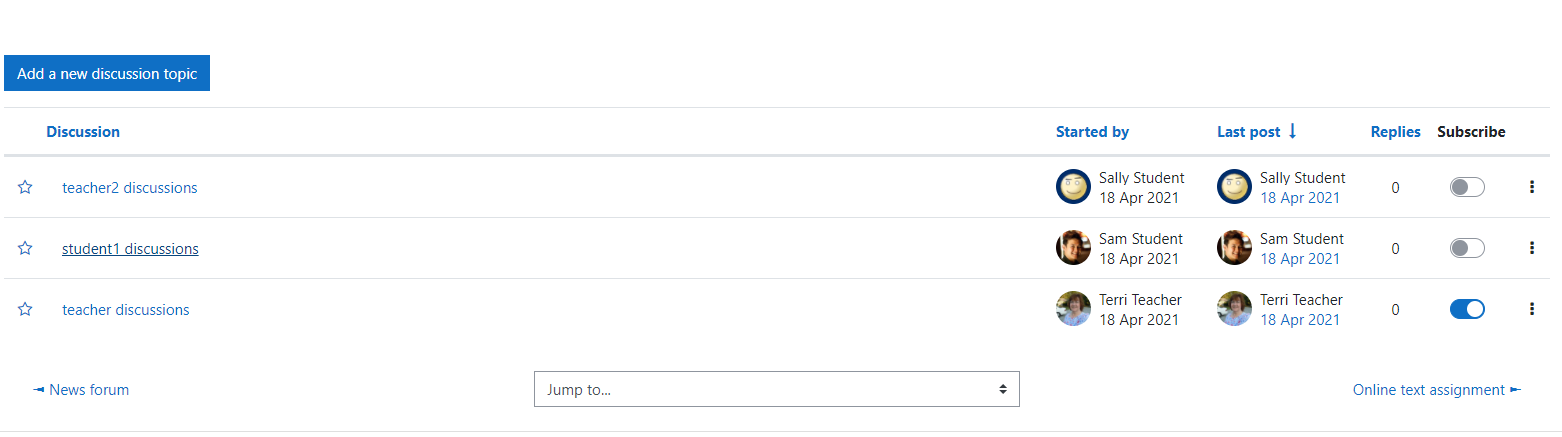Enable subscription for teacher2 discussions

pos(1467,187)
